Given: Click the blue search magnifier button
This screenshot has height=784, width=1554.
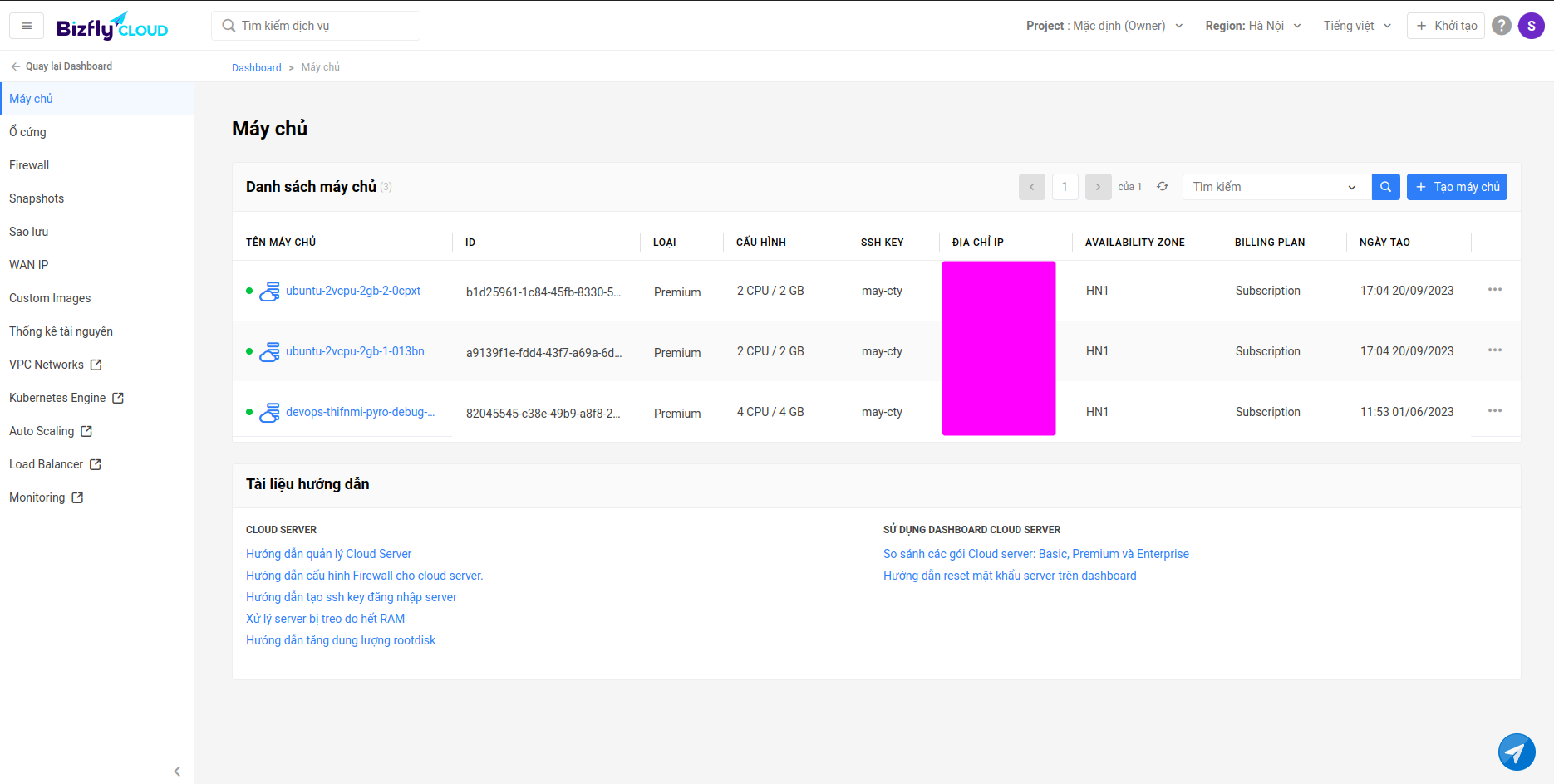Looking at the screenshot, I should click(x=1385, y=187).
